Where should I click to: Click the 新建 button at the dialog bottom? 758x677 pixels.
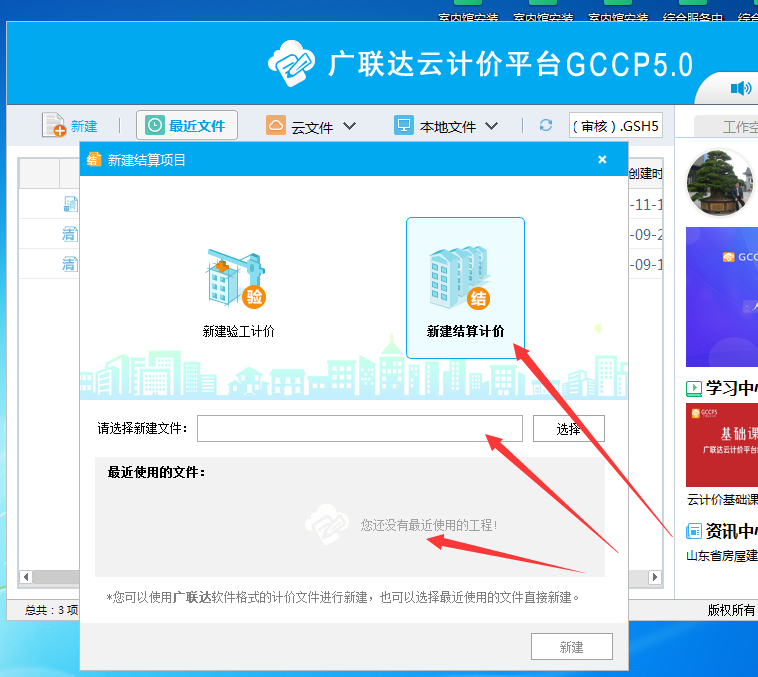pyautogui.click(x=571, y=647)
